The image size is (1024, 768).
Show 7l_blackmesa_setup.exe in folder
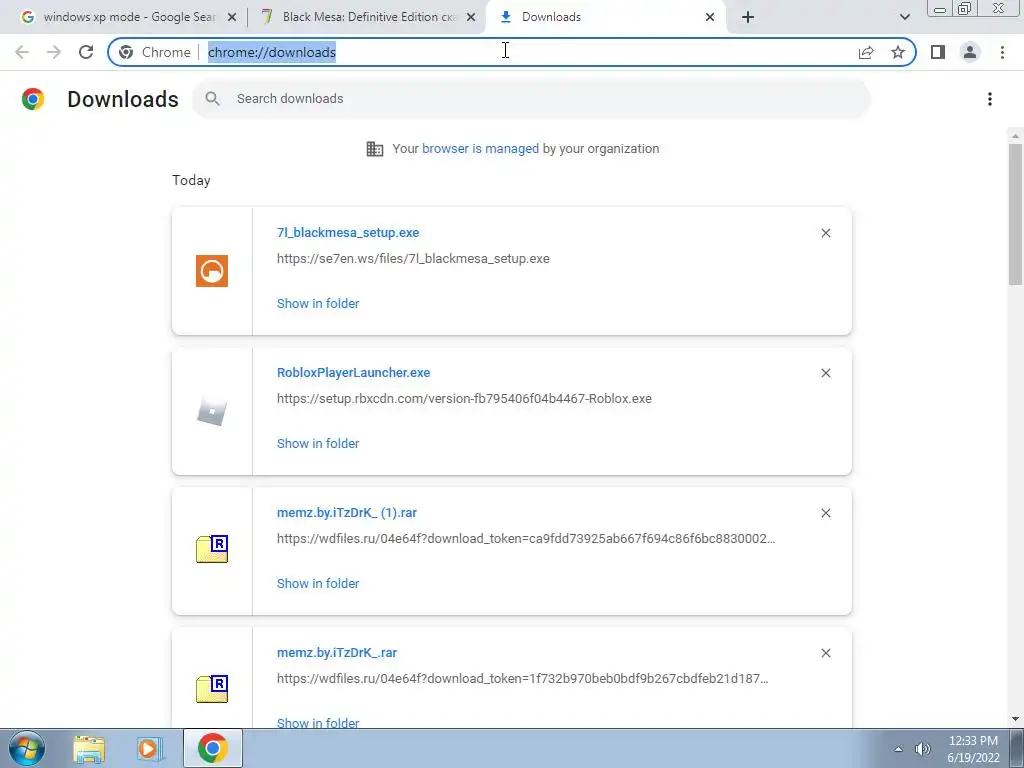[x=318, y=303]
